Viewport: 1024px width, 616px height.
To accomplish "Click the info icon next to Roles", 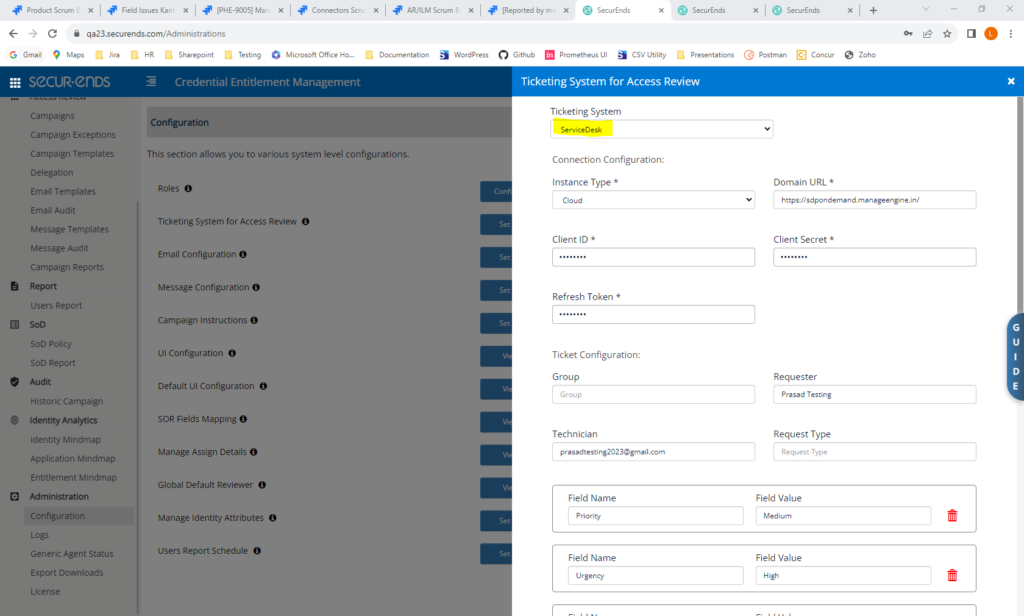I will pos(188,188).
